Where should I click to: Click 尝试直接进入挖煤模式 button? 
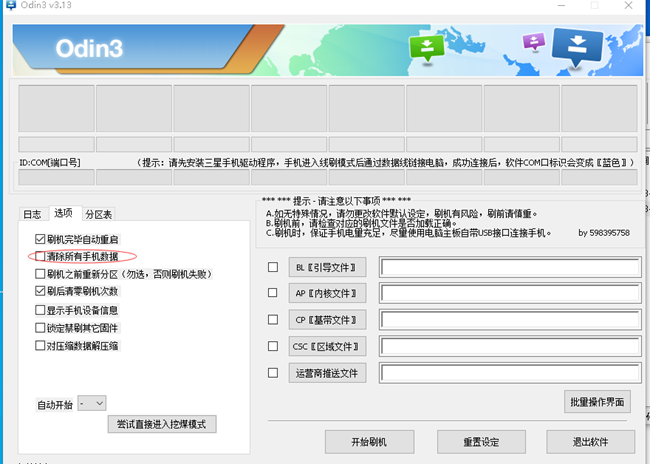point(161,424)
